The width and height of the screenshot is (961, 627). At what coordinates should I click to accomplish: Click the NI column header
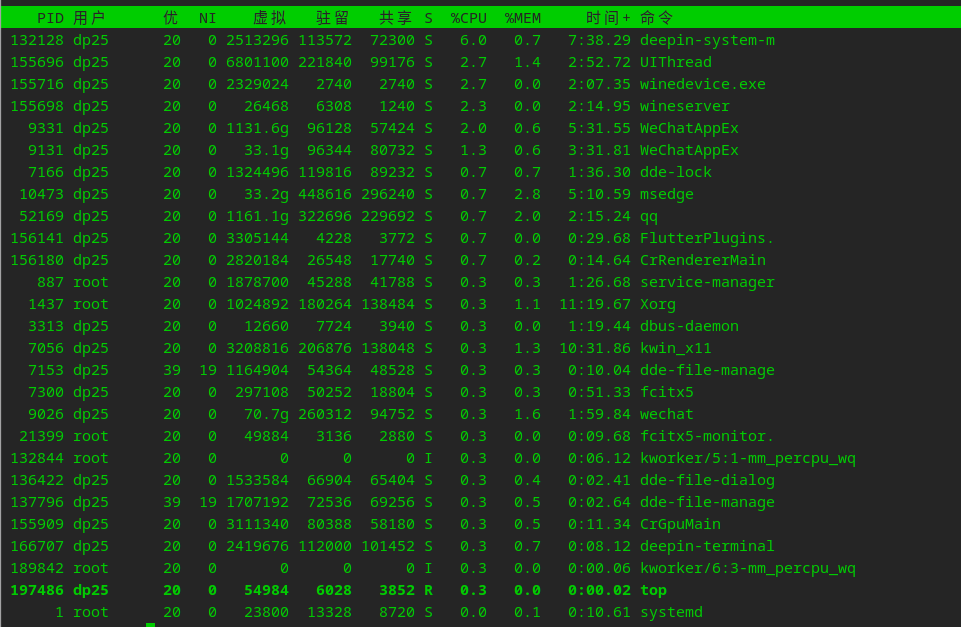[x=208, y=18]
